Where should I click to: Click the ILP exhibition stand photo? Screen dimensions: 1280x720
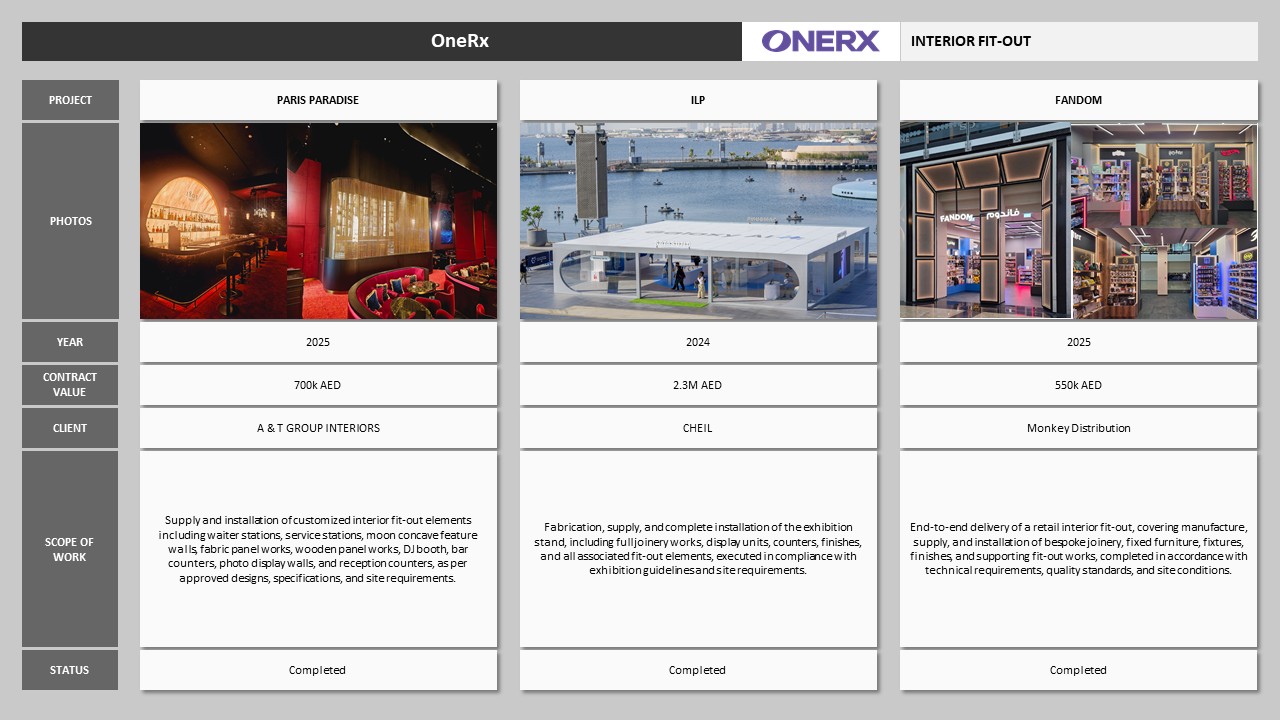click(x=698, y=221)
